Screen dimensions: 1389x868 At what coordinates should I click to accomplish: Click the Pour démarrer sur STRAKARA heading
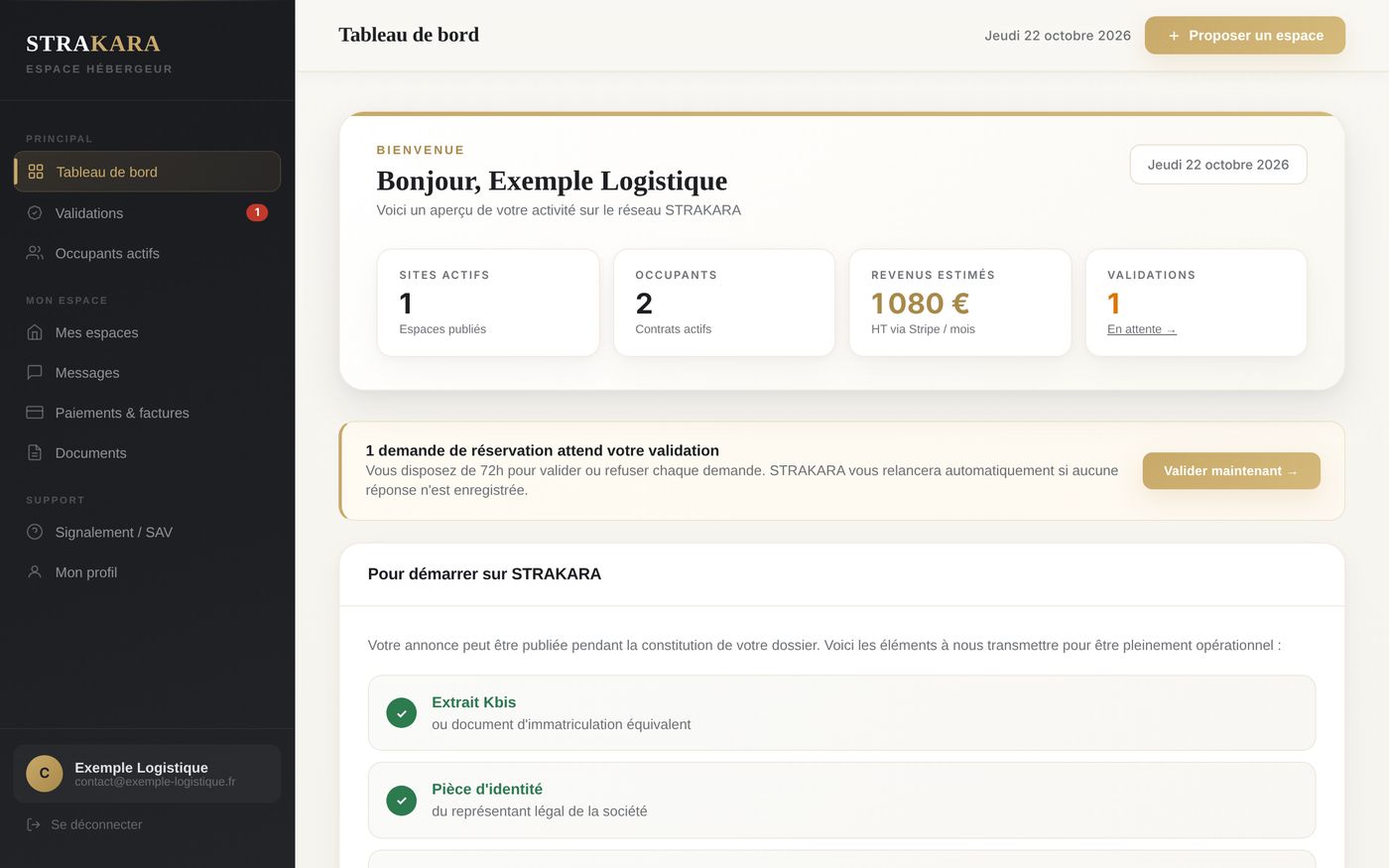484,574
